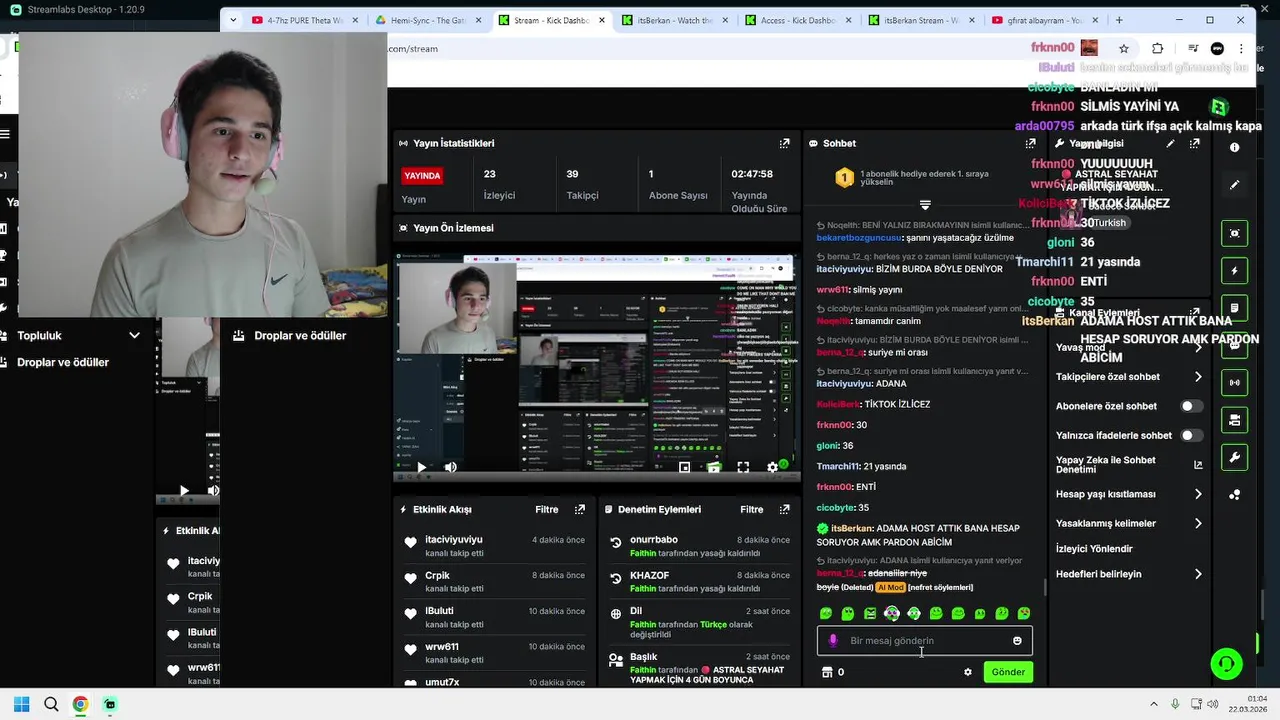1280x720 pixels.
Task: Pop out the Yayın İstatistikleri panel
Action: point(785,143)
